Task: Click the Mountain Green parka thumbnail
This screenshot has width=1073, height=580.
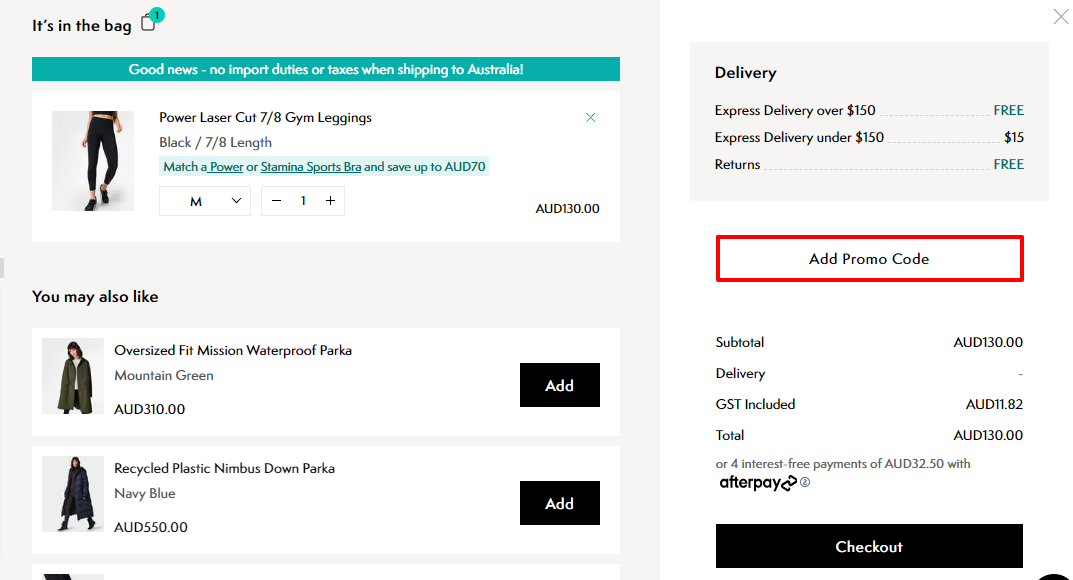Action: (x=72, y=375)
